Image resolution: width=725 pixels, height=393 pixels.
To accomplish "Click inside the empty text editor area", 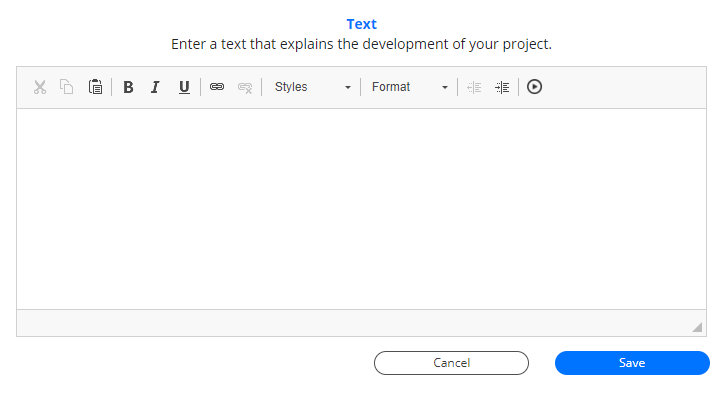I will [362, 209].
